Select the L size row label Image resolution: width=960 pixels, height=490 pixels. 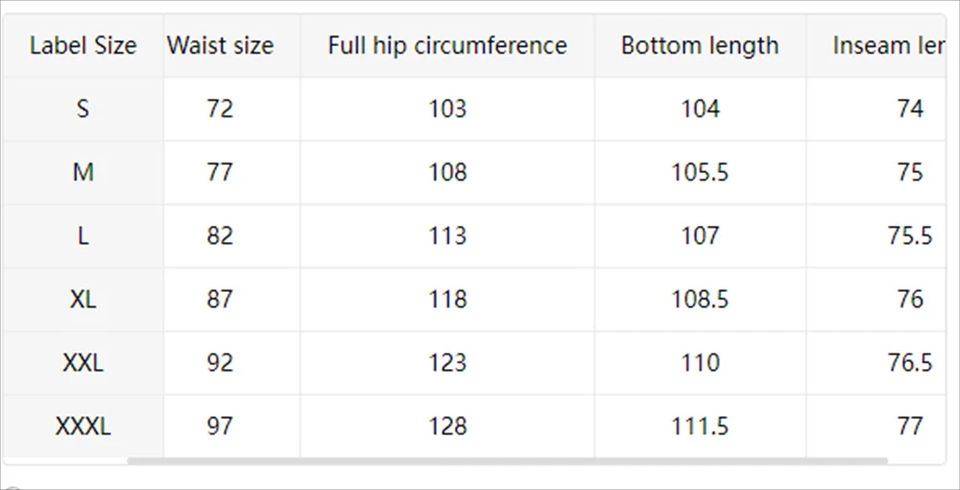pos(83,236)
